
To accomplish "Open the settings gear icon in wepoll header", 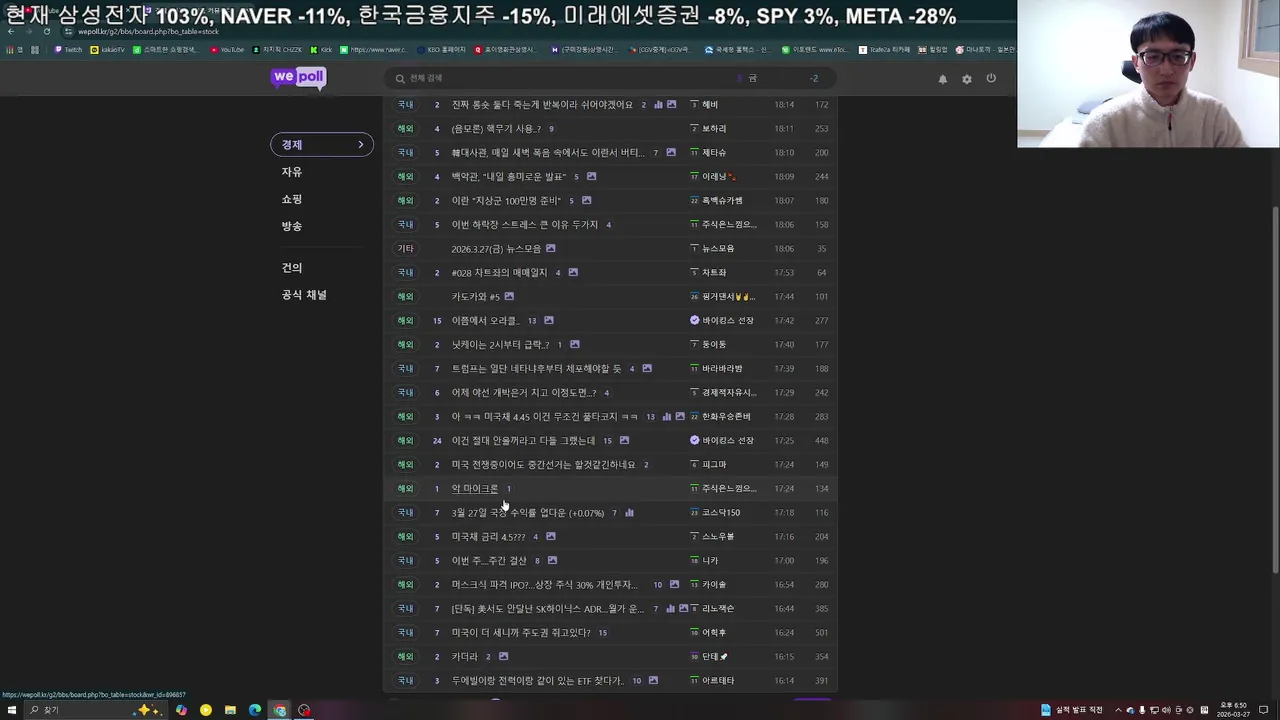I will click(x=967, y=79).
